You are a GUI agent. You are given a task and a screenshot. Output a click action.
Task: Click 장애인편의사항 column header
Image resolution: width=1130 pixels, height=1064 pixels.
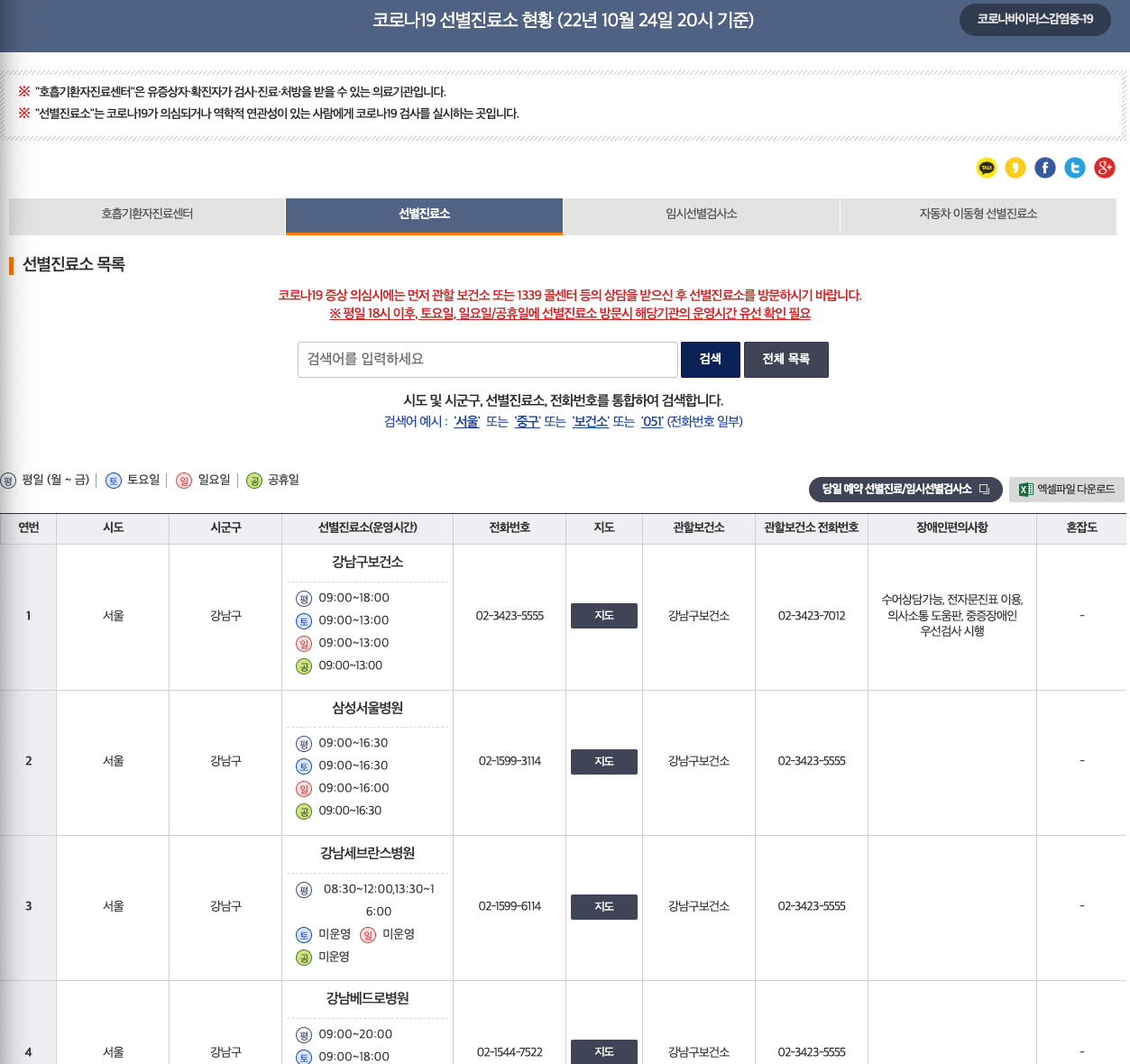coord(952,527)
